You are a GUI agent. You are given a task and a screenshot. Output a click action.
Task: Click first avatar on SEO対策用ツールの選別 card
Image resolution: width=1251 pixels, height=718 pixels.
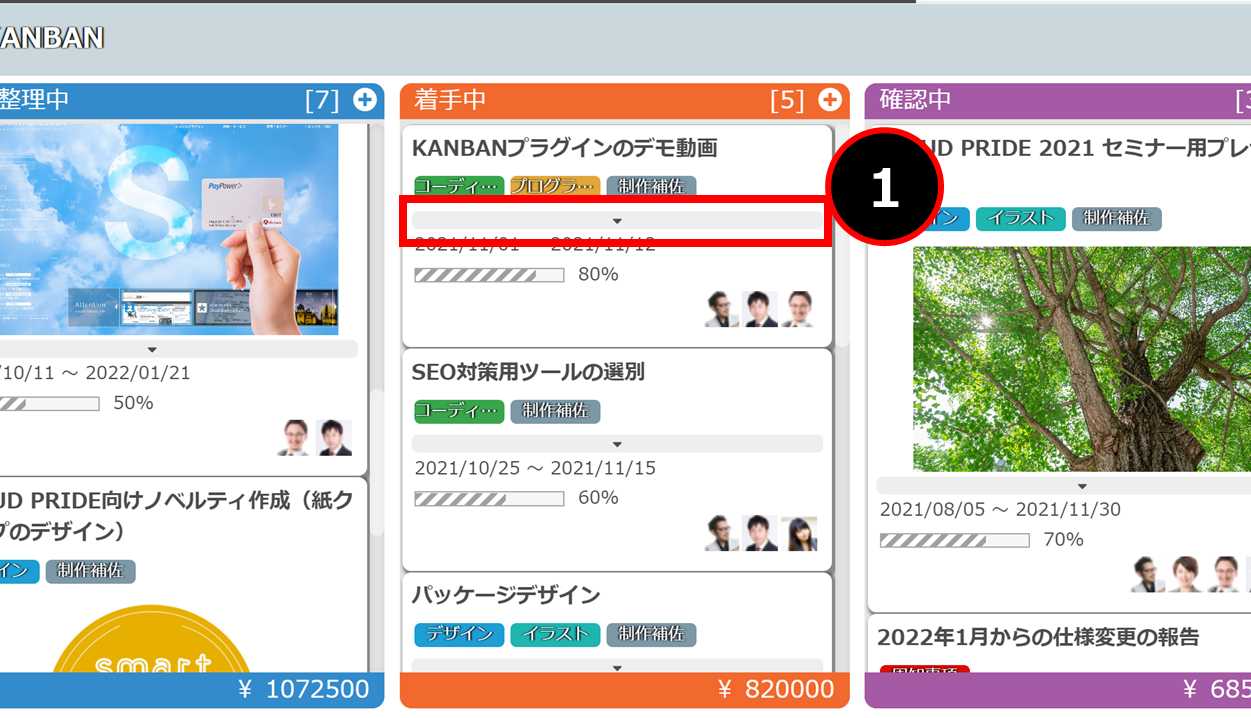click(x=721, y=533)
